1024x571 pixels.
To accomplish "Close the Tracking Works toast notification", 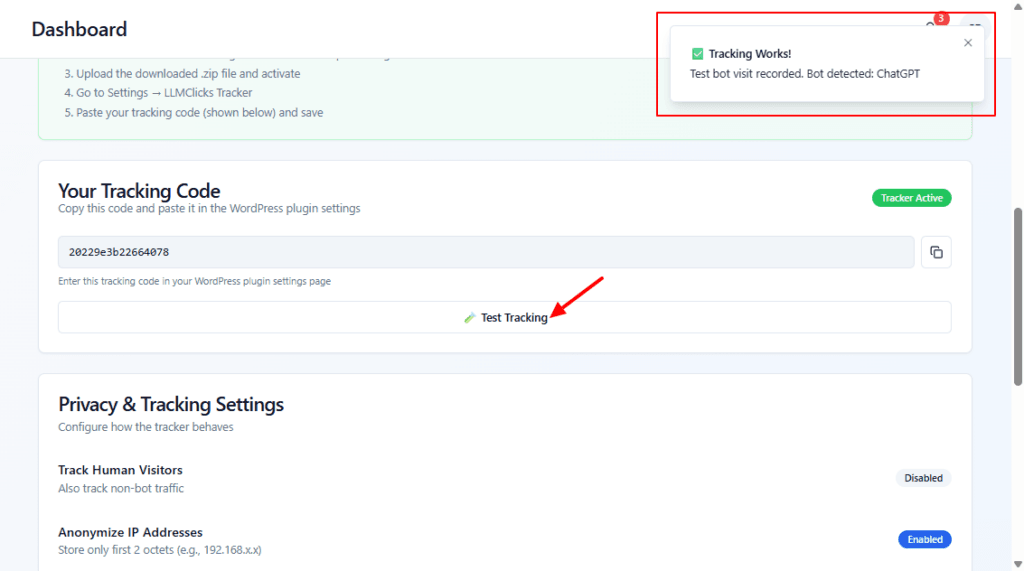I will (x=967, y=43).
